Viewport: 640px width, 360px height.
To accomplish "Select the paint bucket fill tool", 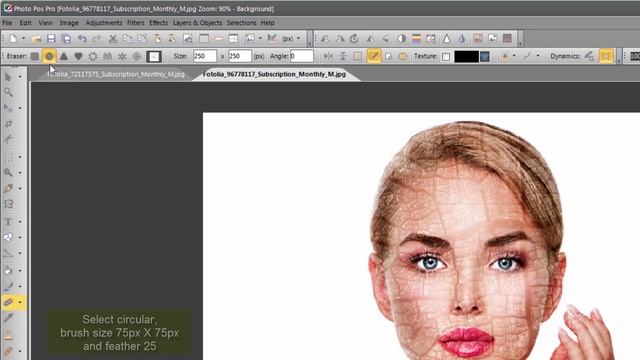I will click(x=8, y=270).
